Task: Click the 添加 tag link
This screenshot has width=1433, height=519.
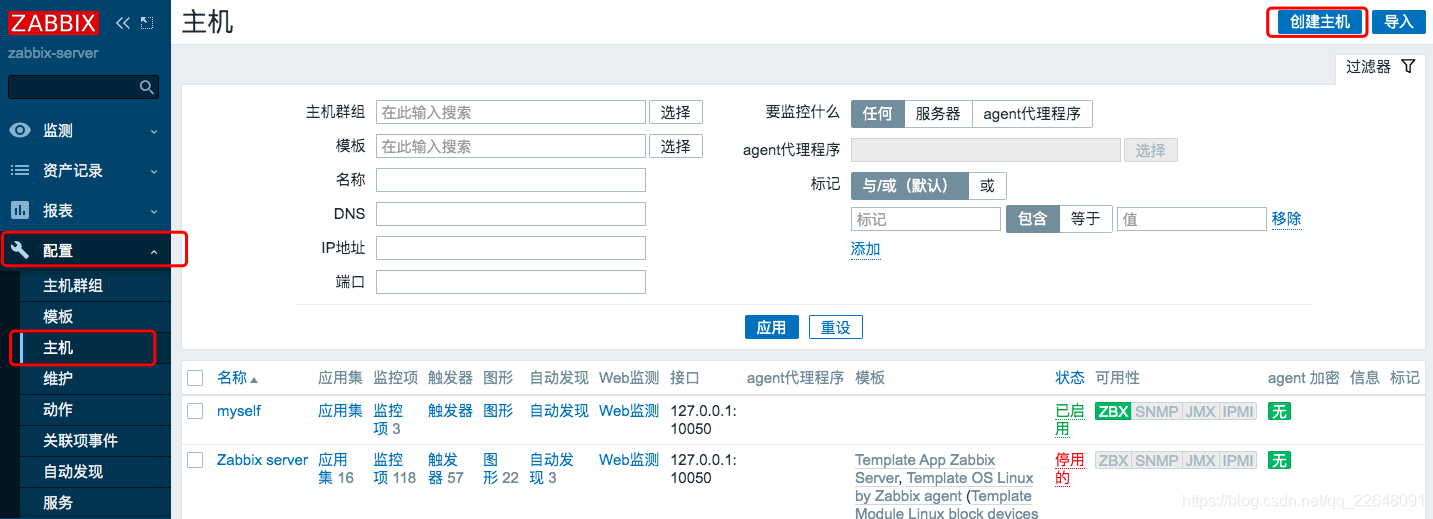Action: pyautogui.click(x=866, y=249)
